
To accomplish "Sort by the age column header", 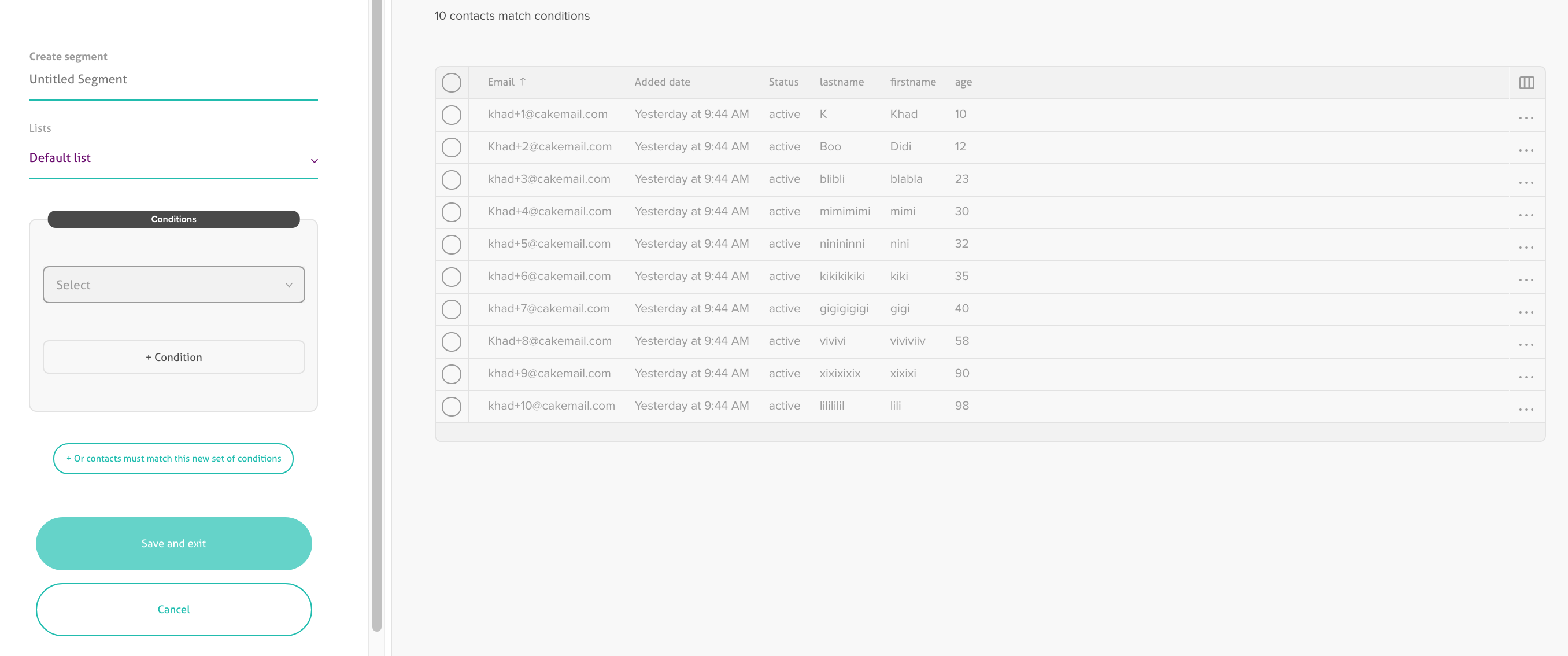I will coord(962,82).
